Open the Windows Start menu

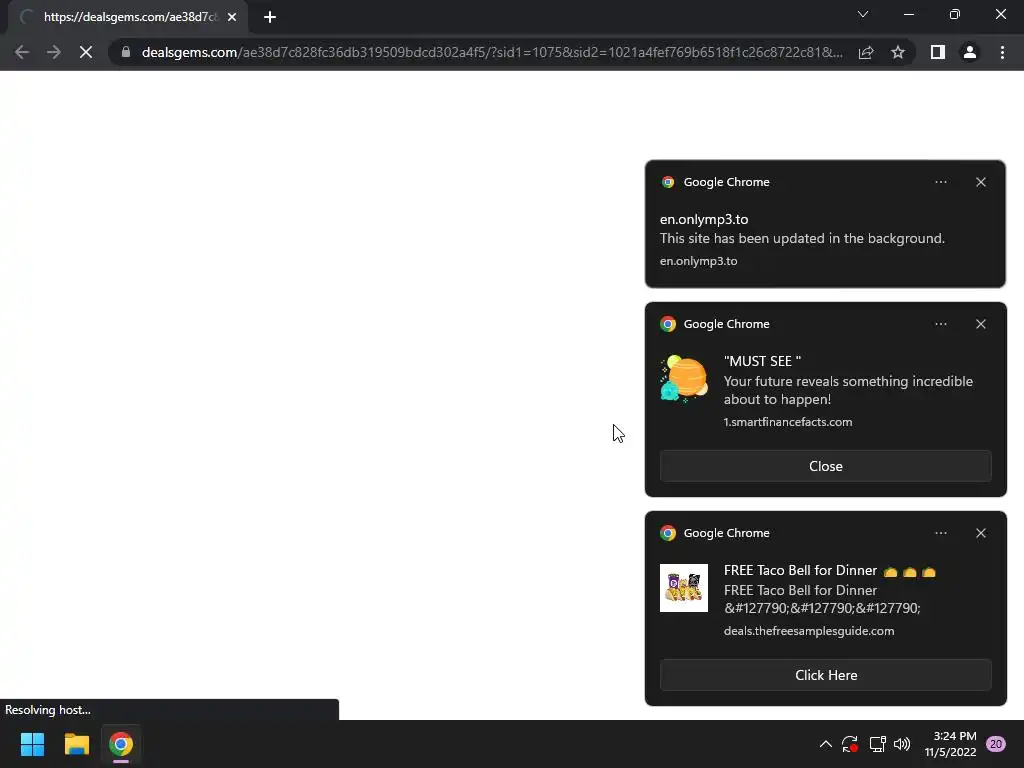33,744
